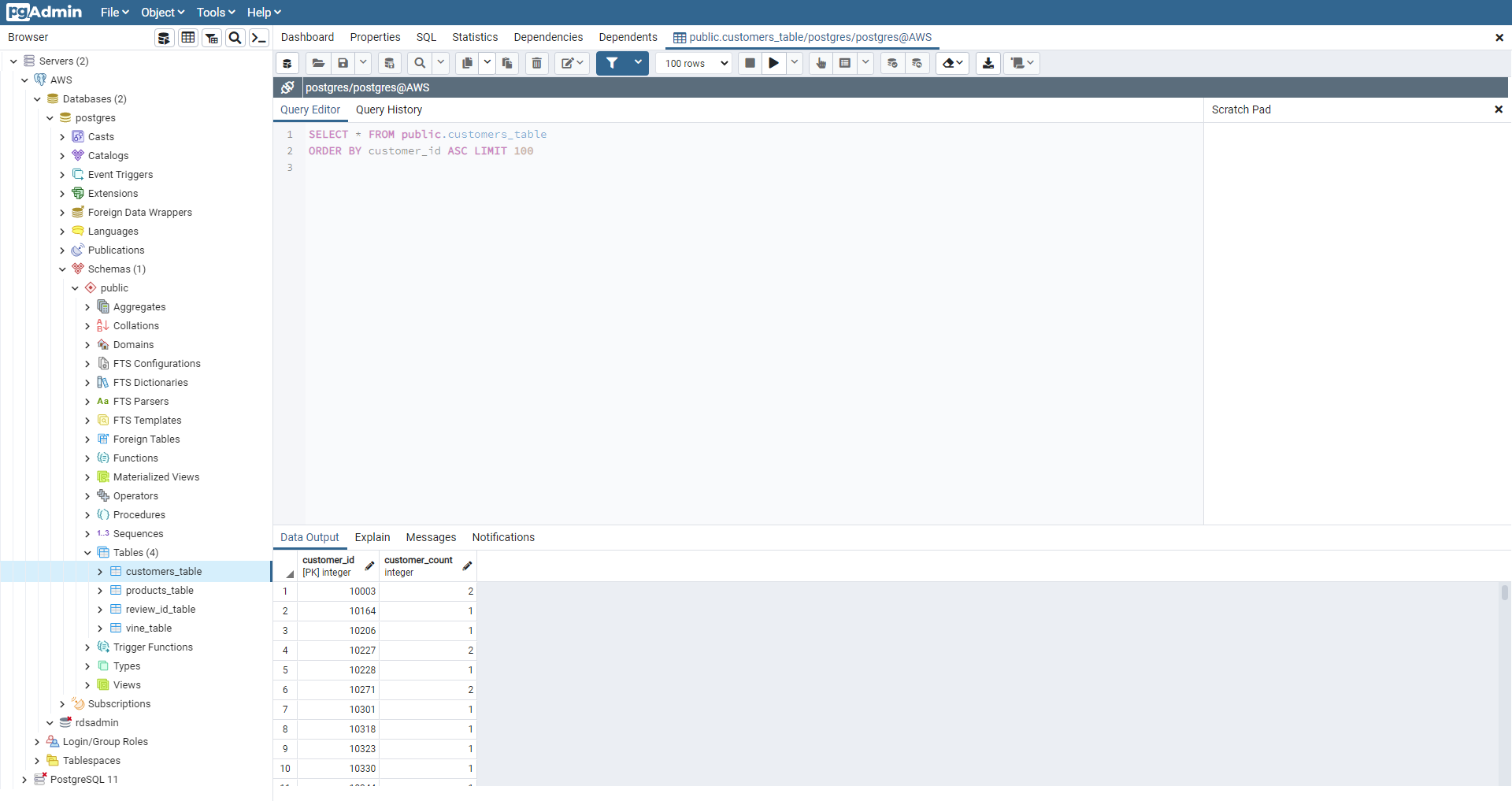1512x801 pixels.
Task: Click the Edit pencil toolbar icon
Action: [572, 63]
